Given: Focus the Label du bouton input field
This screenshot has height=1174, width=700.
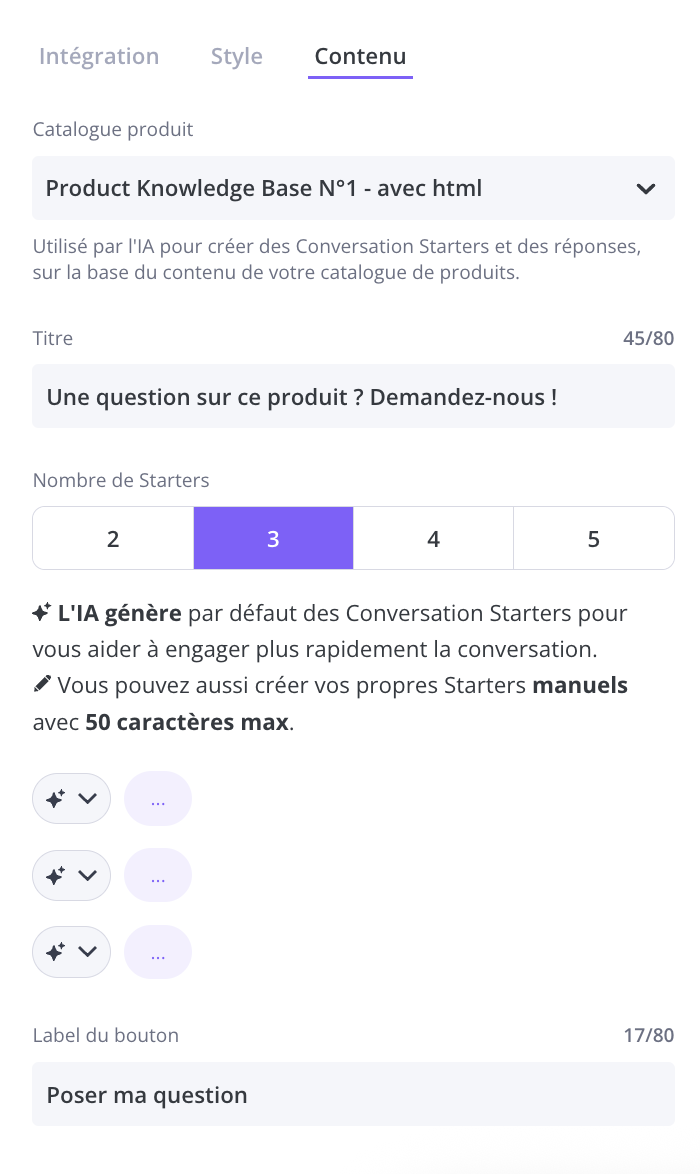Looking at the screenshot, I should click(353, 1095).
